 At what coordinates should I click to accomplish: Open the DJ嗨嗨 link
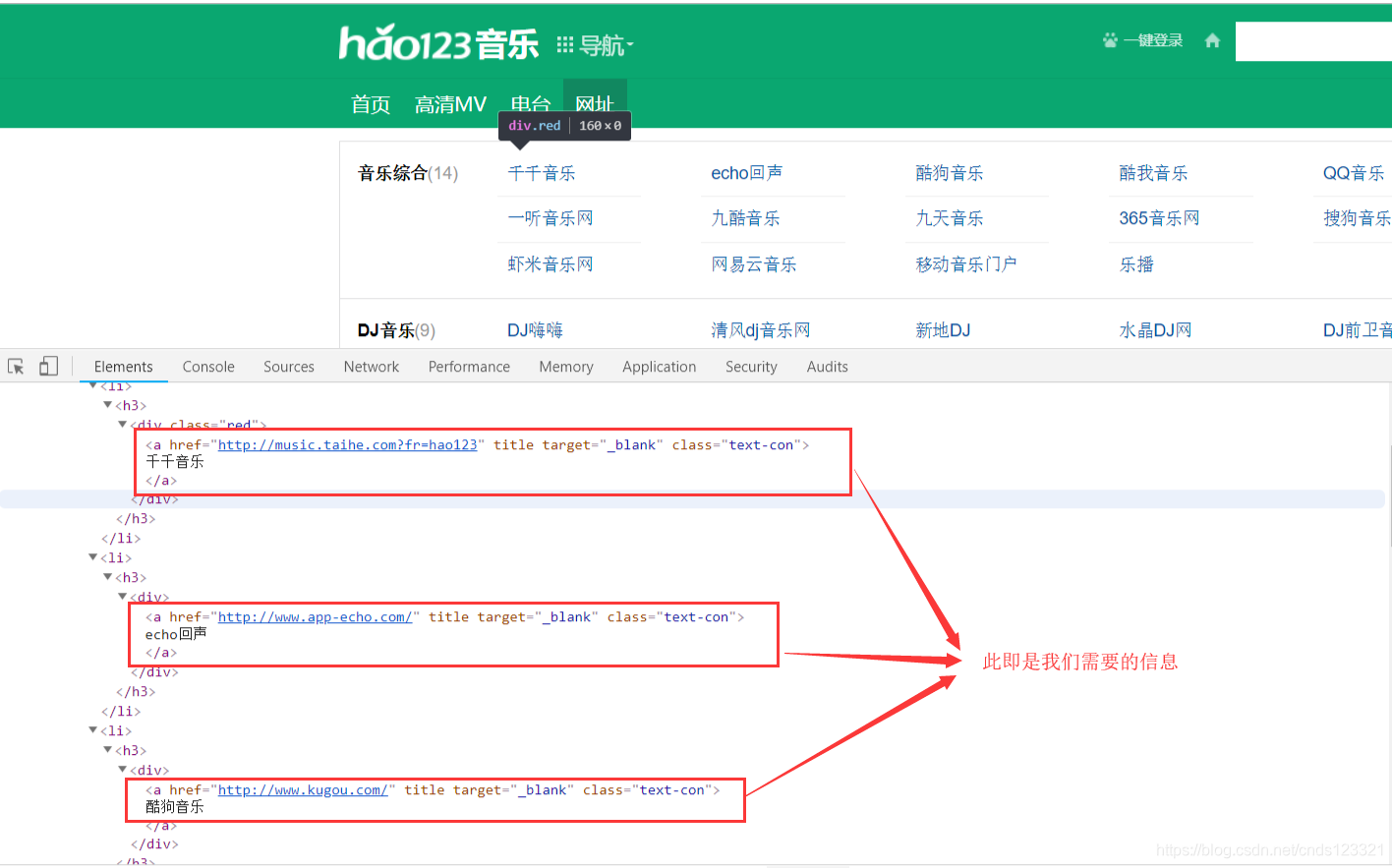[x=535, y=330]
